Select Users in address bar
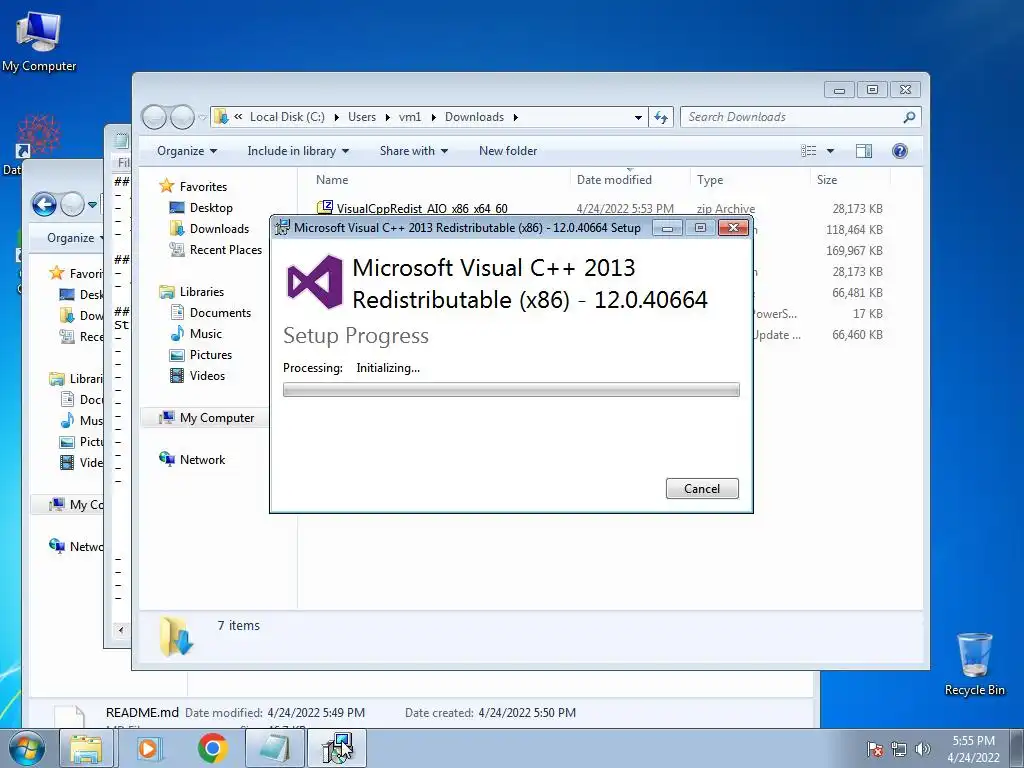The width and height of the screenshot is (1024, 768). (362, 117)
